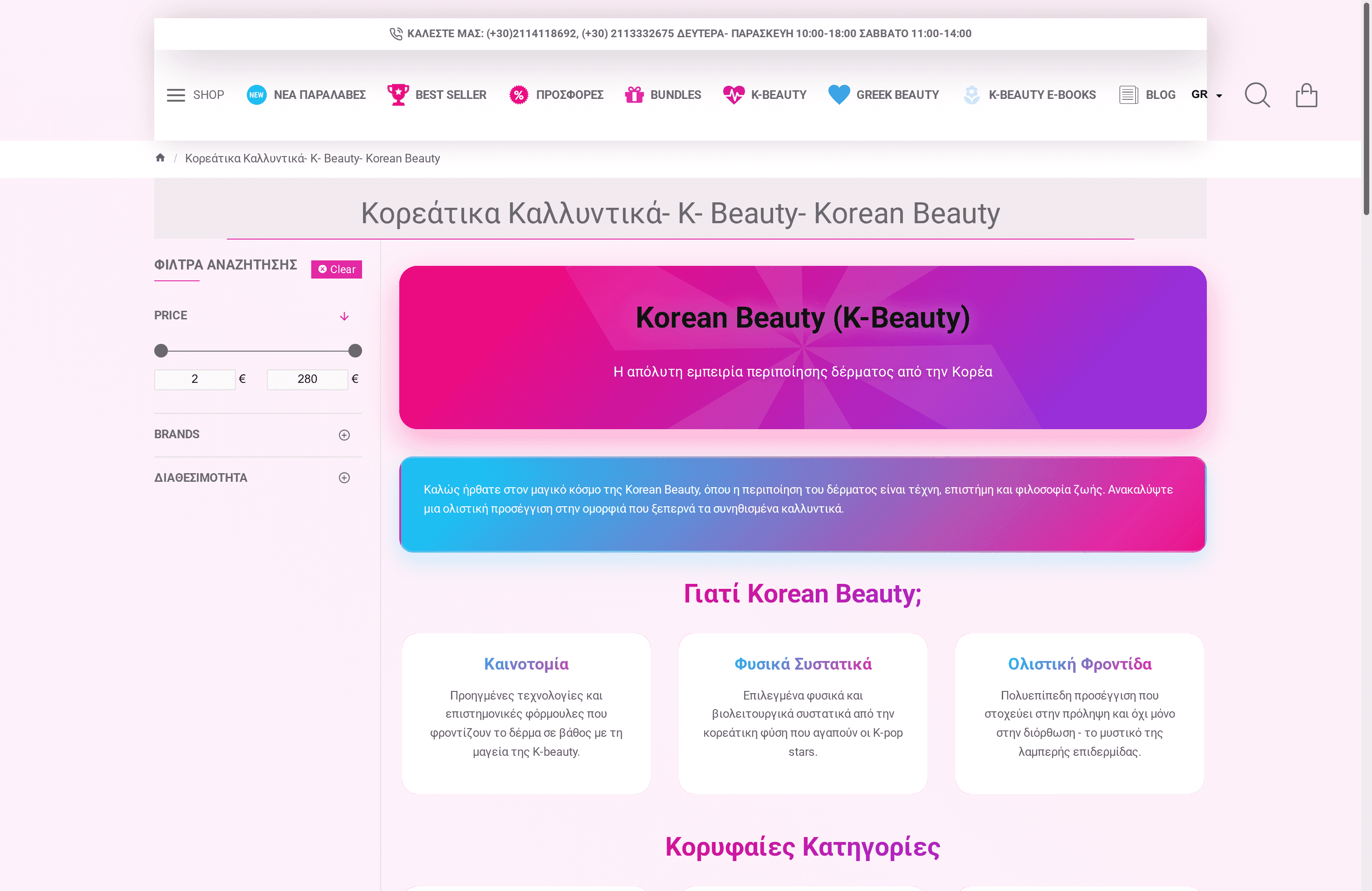Click the NEW badge icon
The image size is (1372, 891).
coord(256,95)
